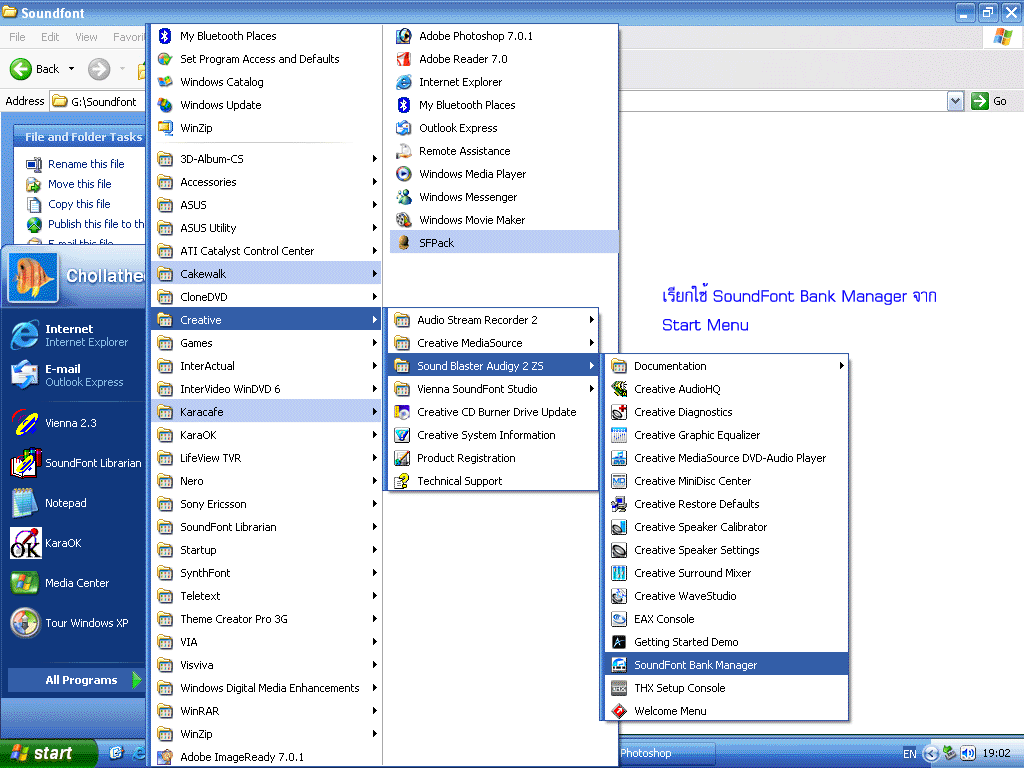Click the pinned KaraOK icon in Start menu
Screen dimensions: 1024x768
tap(25, 543)
